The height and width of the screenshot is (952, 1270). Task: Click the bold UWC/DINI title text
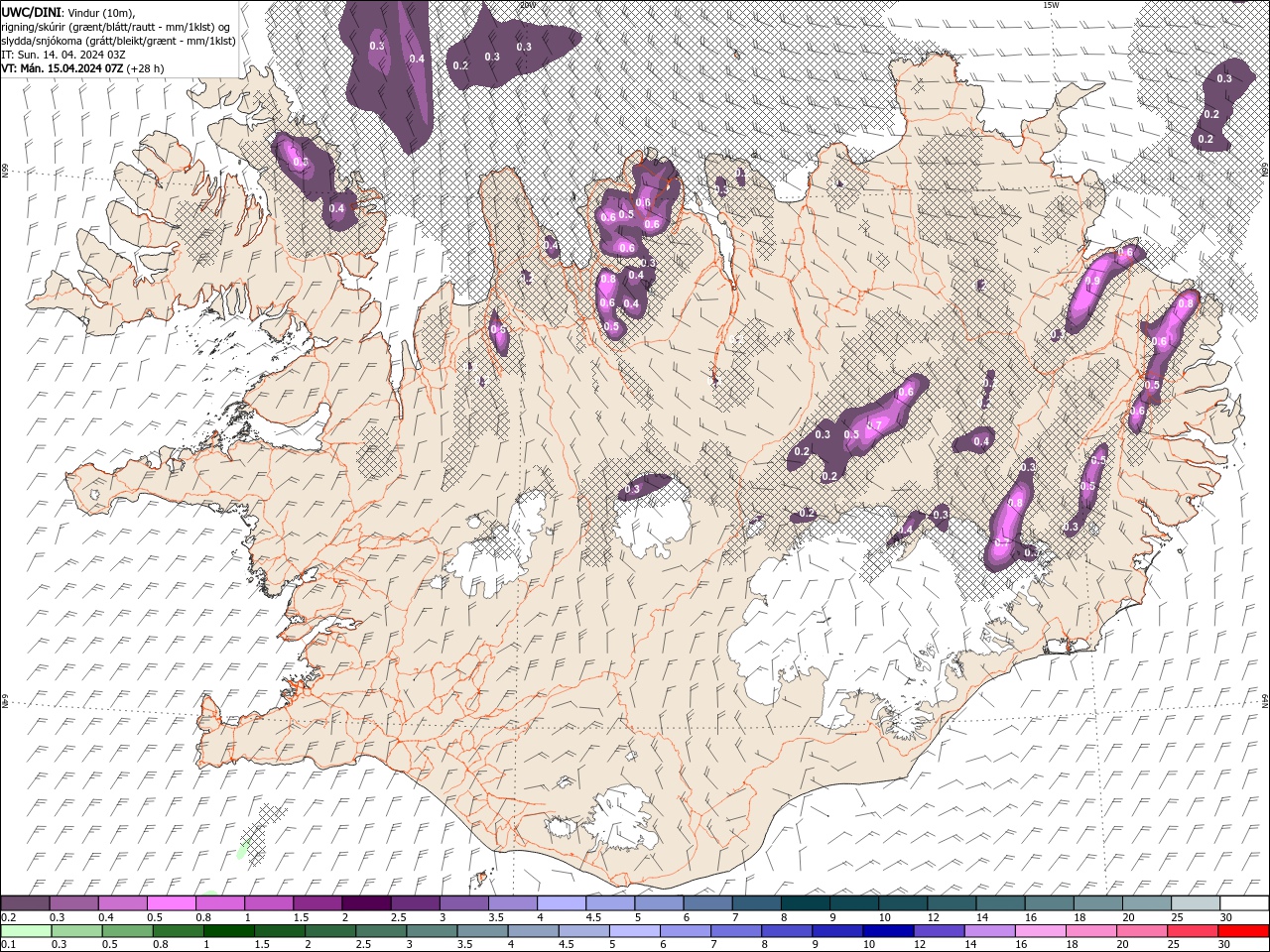click(31, 12)
